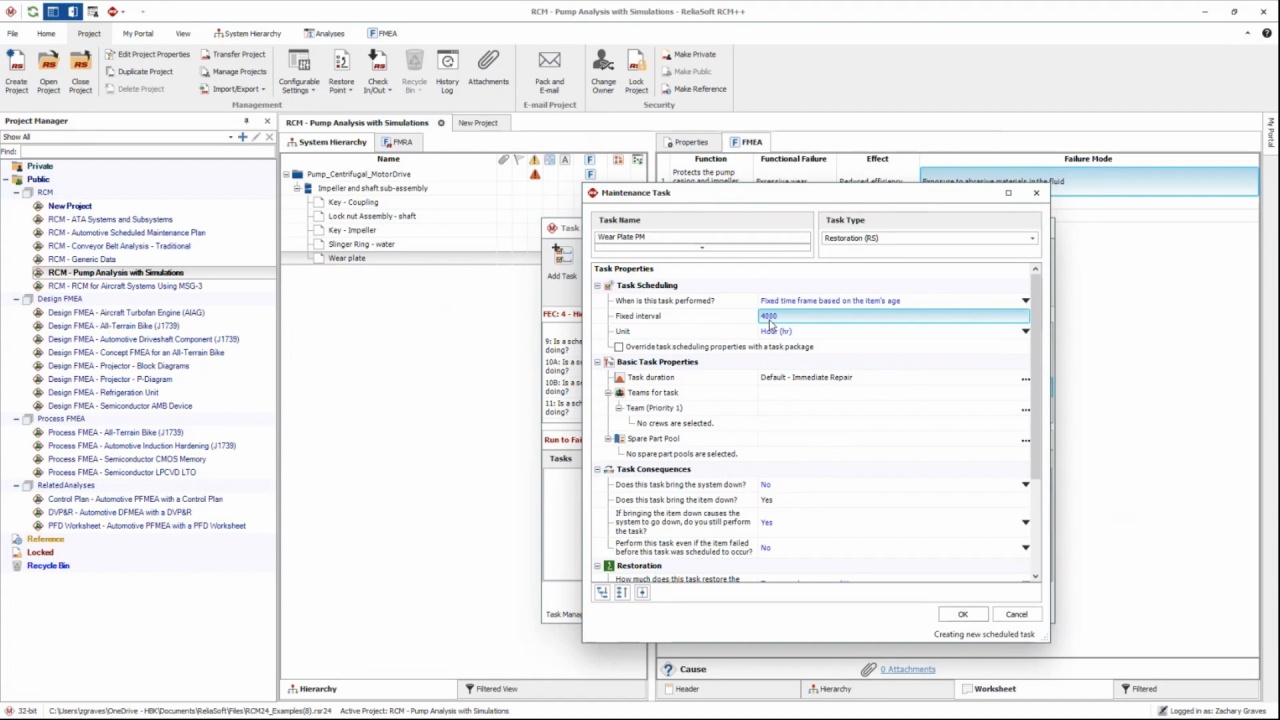Switch to the My Portal tab
The image size is (1280, 720).
click(138, 33)
